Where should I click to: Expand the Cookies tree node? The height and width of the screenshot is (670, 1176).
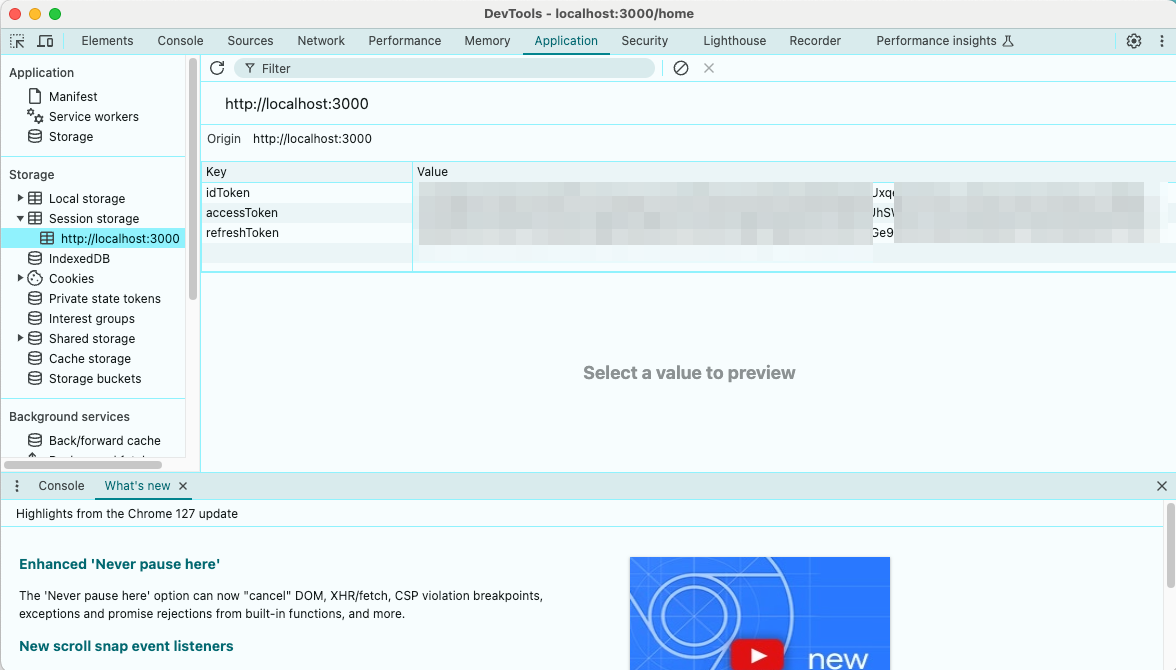tap(20, 278)
